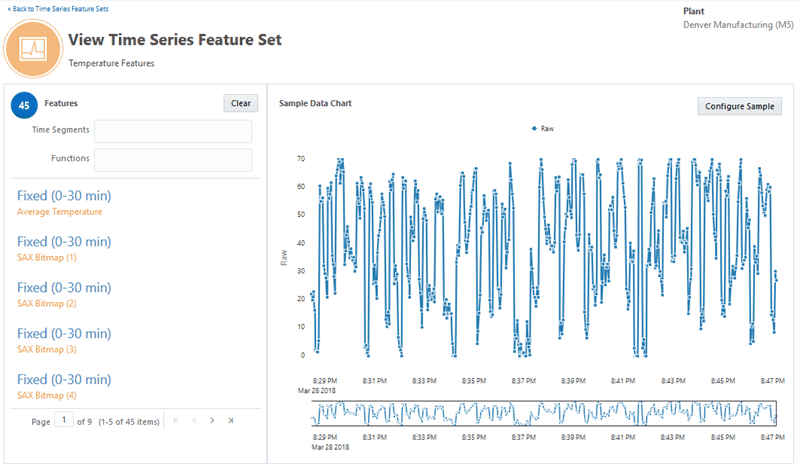The width and height of the screenshot is (800, 476).
Task: Click the Fixed (0-30 min) title above SAX Bitmap (2)
Action: pos(64,288)
